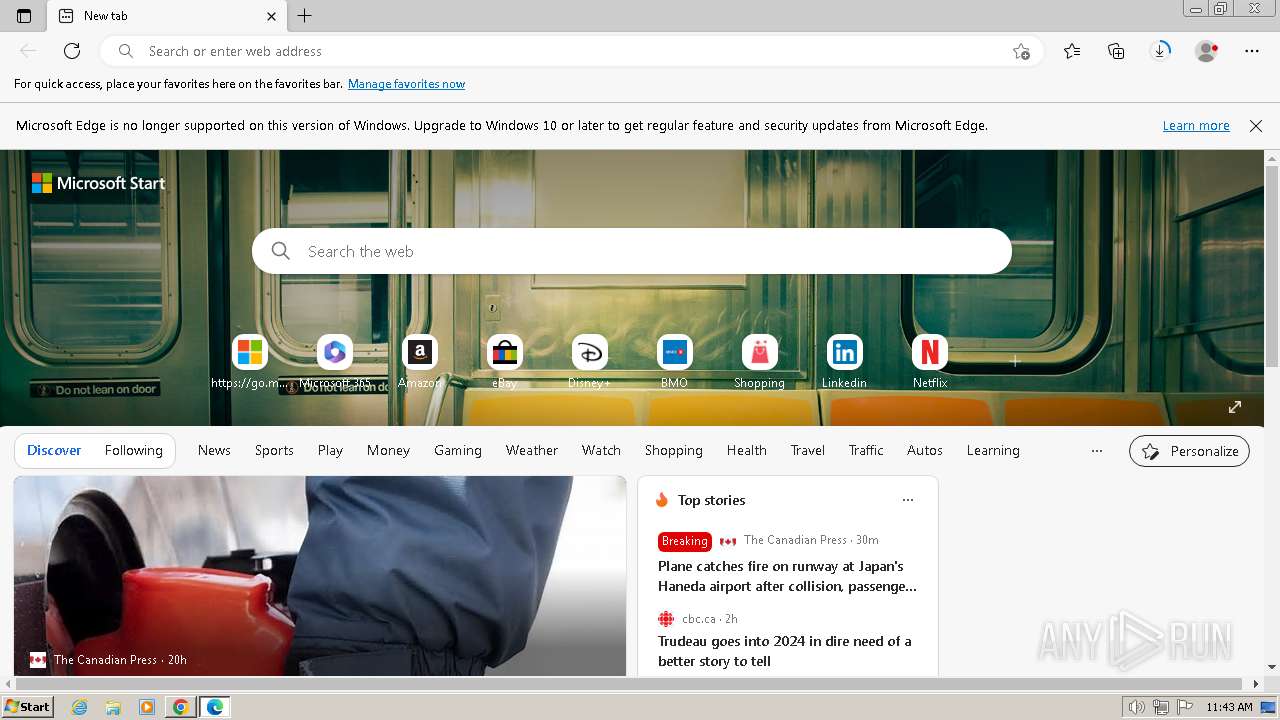This screenshot has width=1280, height=720.
Task: Open Settings and more ellipsis menu
Action: [x=1252, y=51]
